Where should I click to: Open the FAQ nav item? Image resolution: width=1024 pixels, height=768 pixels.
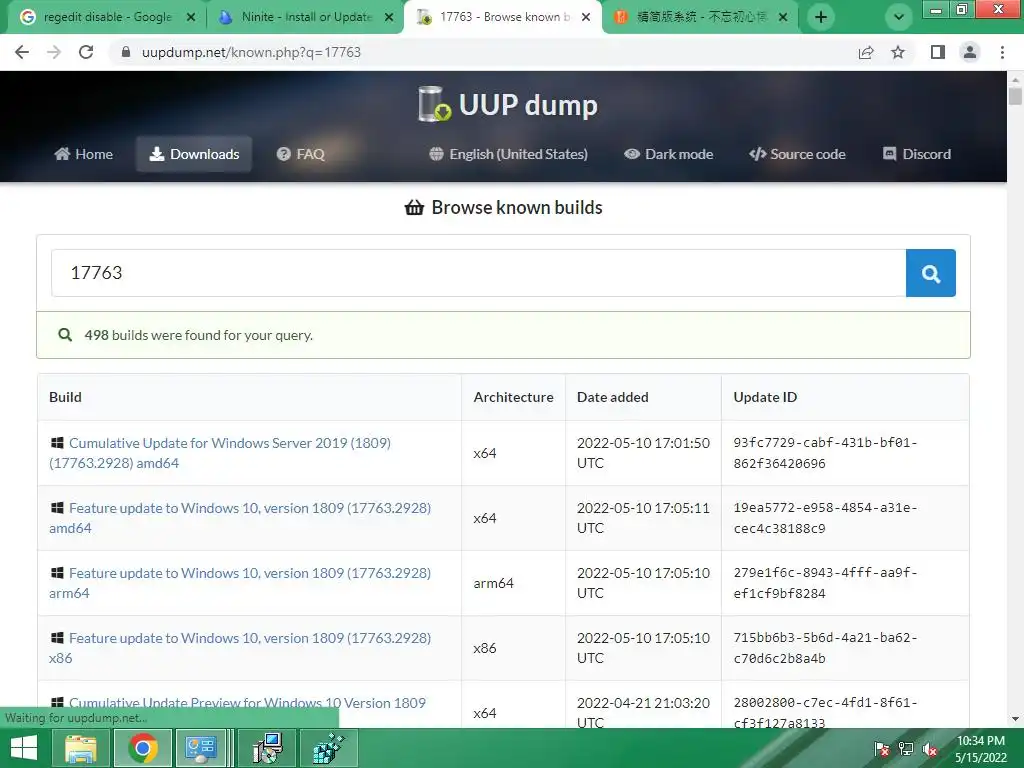click(300, 154)
